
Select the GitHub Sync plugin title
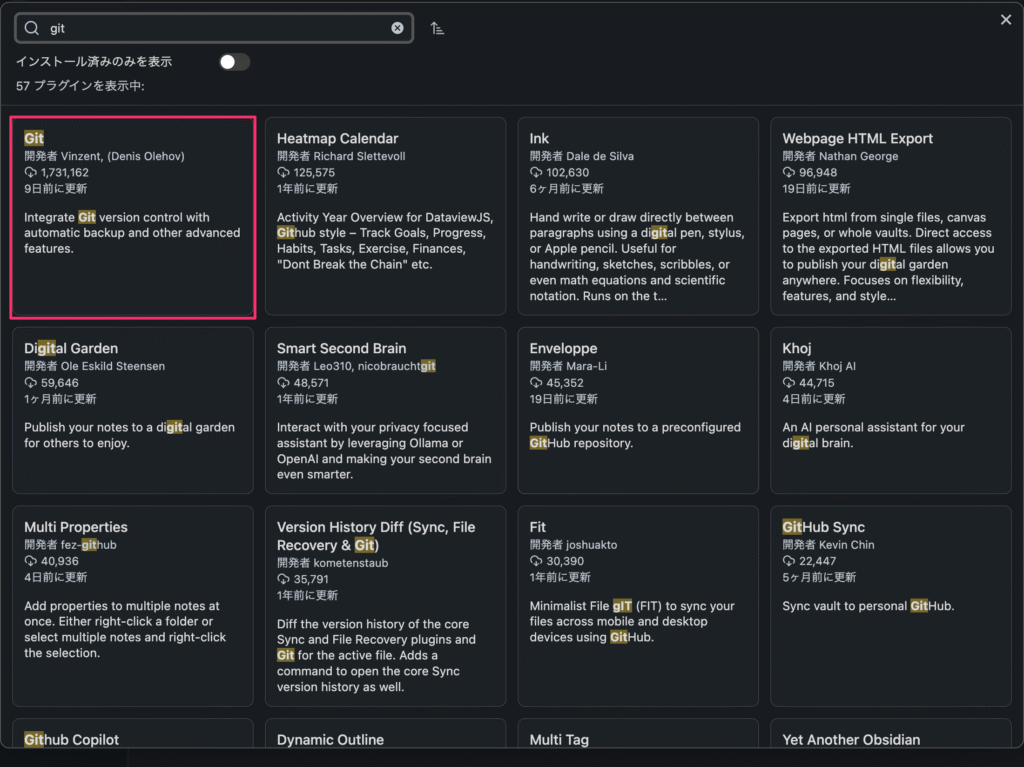[824, 527]
